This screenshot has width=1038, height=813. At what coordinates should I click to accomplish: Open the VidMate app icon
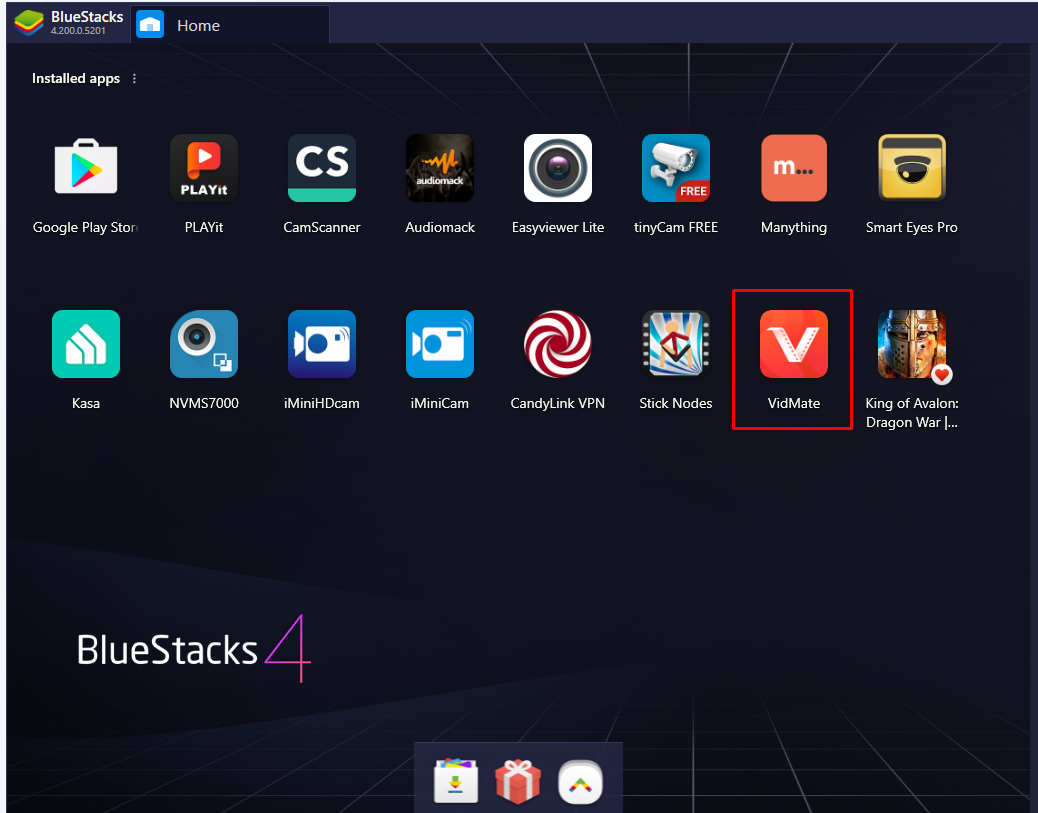794,344
